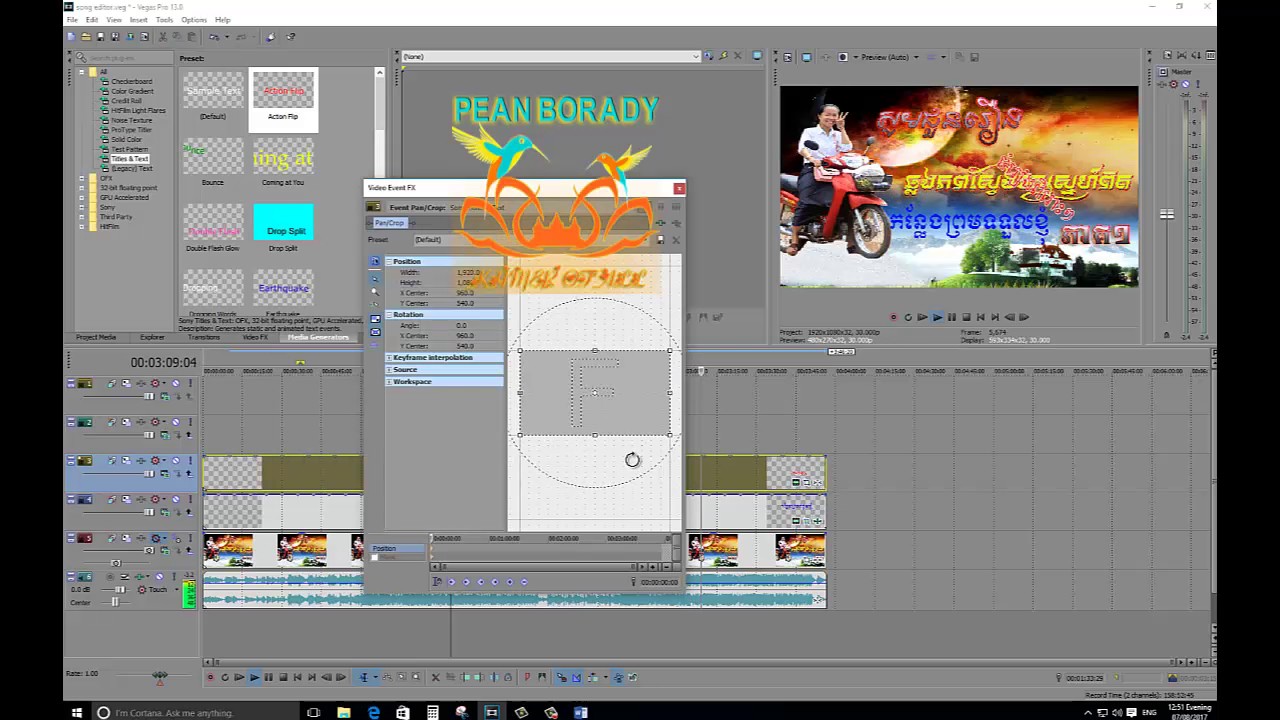Expand the Sony plug-in folder
The height and width of the screenshot is (720, 1280).
click(x=82, y=207)
